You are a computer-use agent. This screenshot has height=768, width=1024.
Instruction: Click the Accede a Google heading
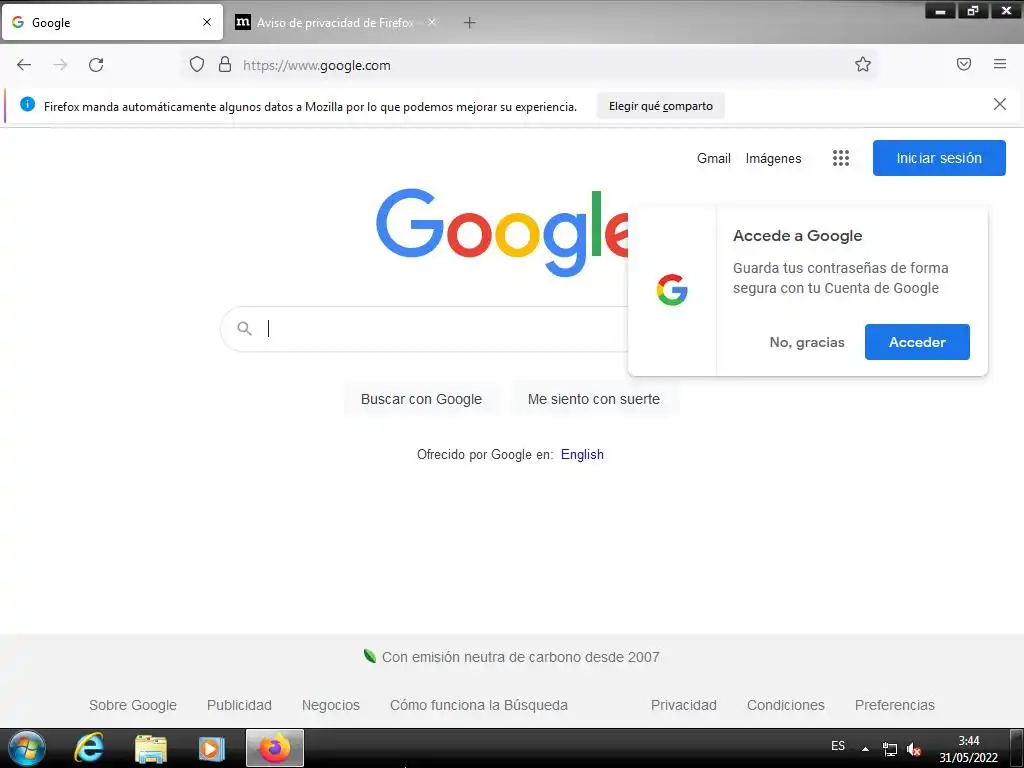coord(797,236)
